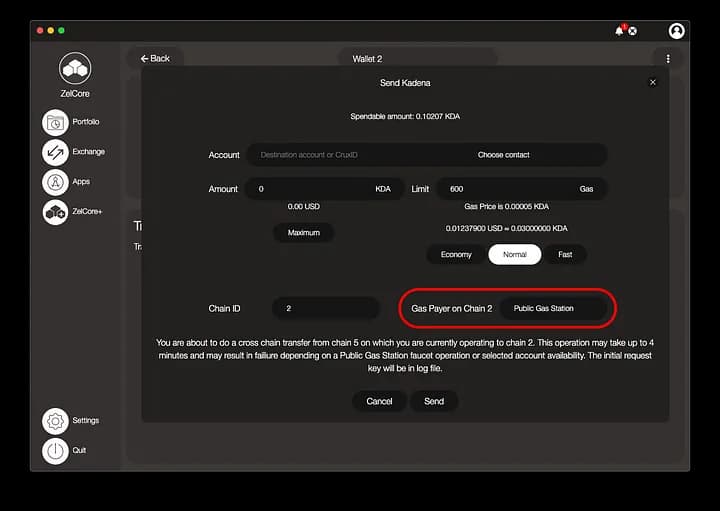The image size is (720, 511).
Task: Click the circled X status icon
Action: click(633, 31)
